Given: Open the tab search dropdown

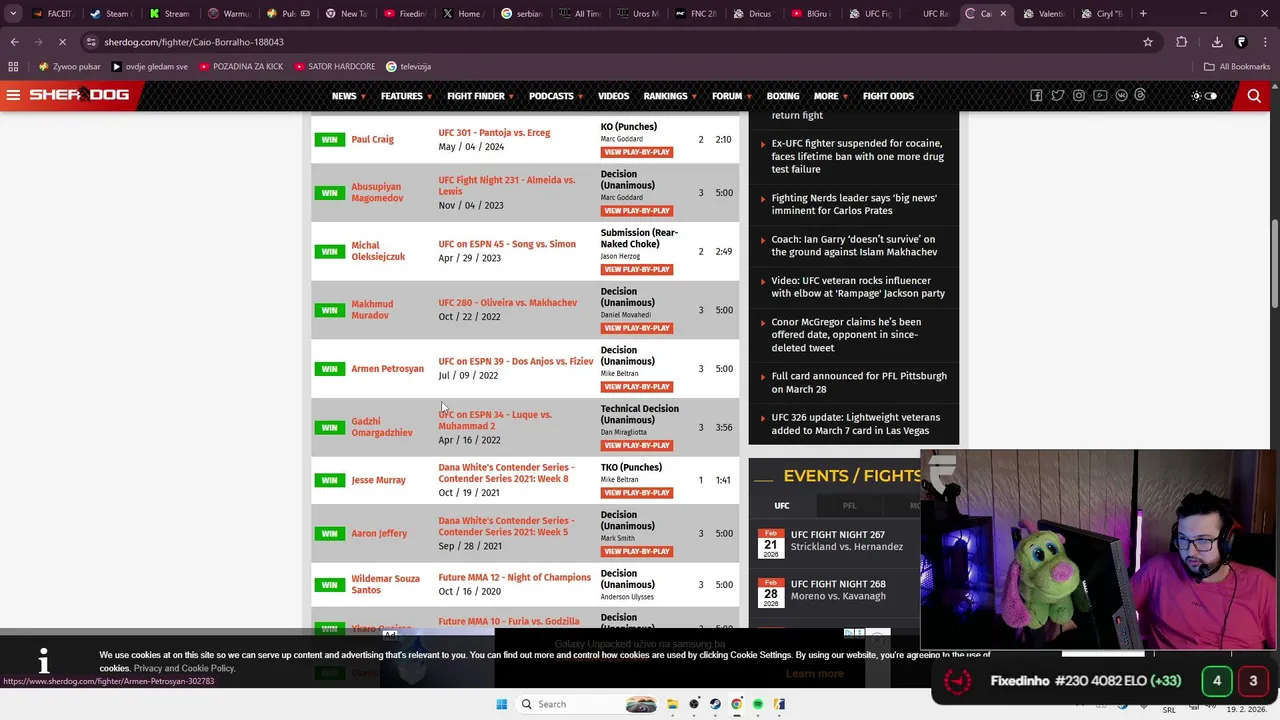Looking at the screenshot, I should click(x=12, y=14).
